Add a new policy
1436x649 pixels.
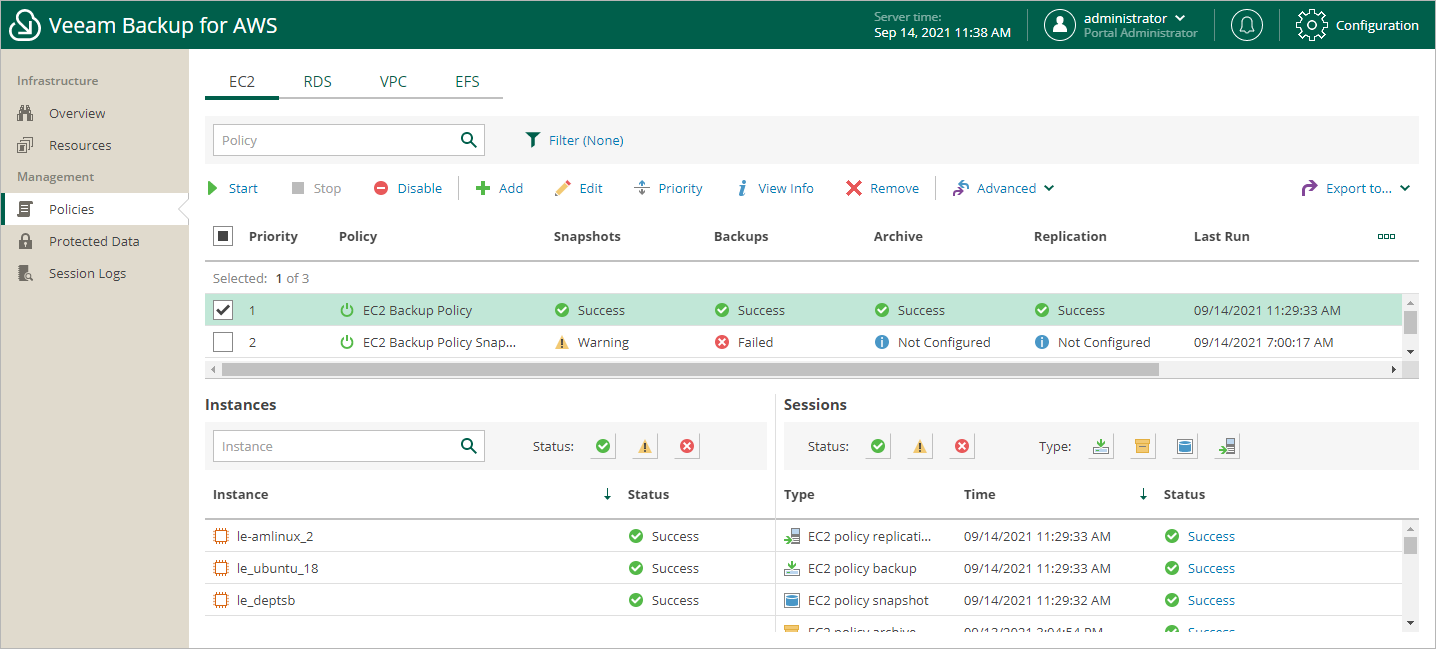pos(499,188)
